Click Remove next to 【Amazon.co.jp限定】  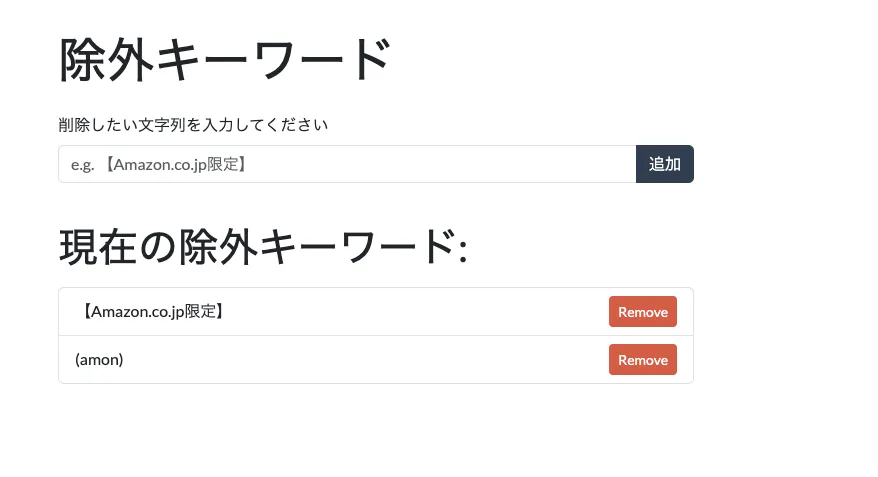tap(642, 312)
